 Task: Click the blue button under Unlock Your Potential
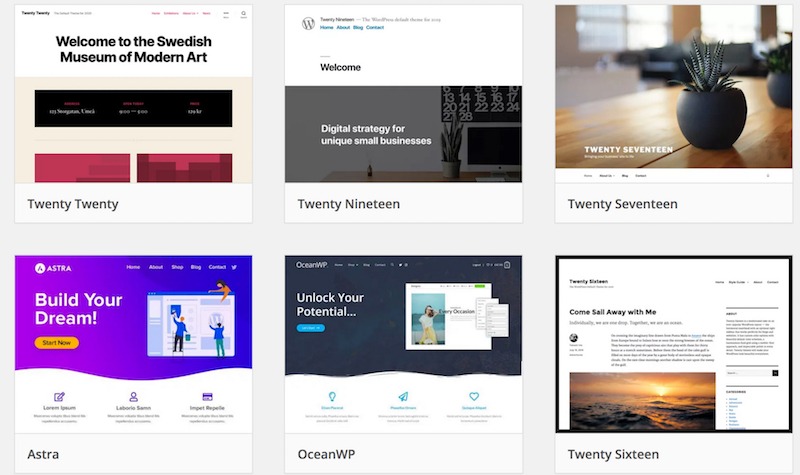click(x=310, y=328)
